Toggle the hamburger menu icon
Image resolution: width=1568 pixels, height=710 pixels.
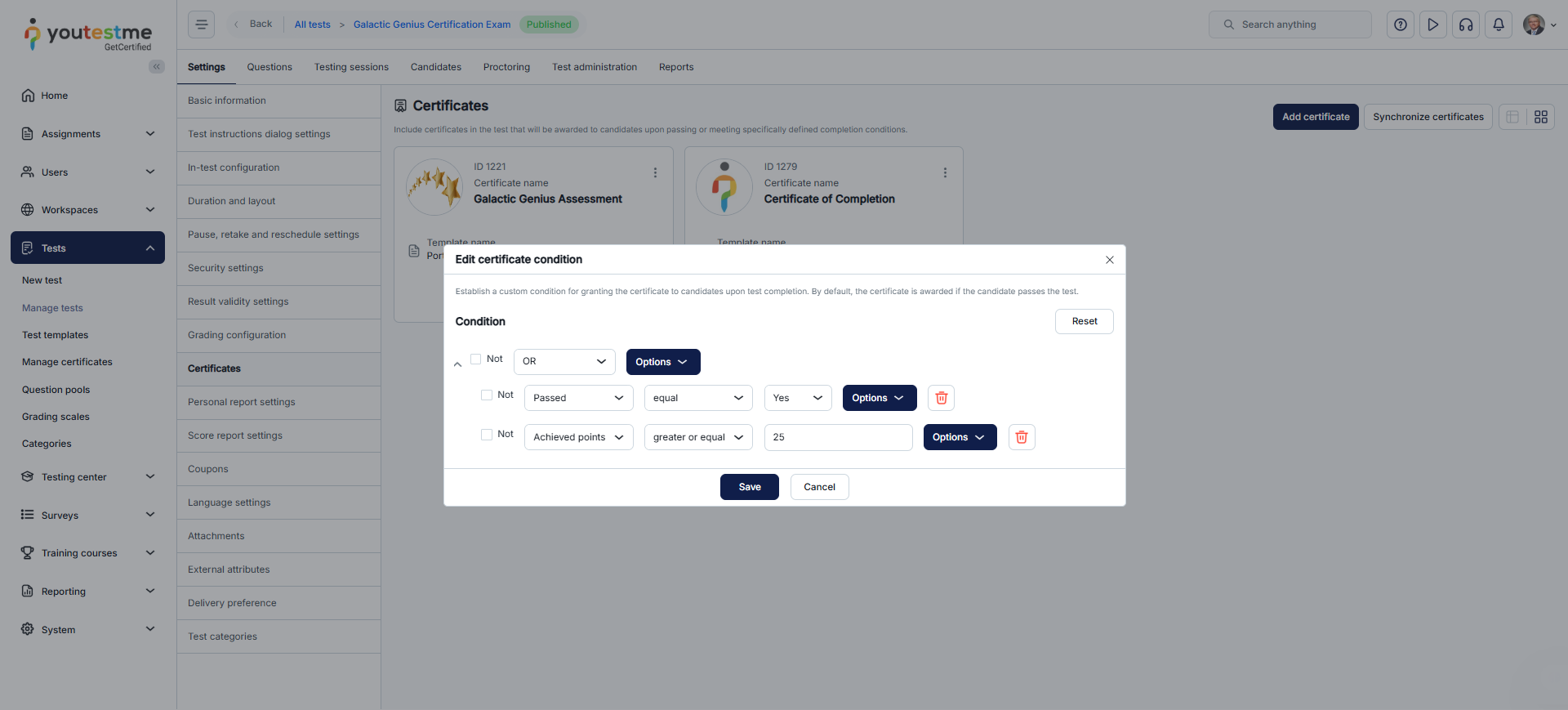point(201,25)
